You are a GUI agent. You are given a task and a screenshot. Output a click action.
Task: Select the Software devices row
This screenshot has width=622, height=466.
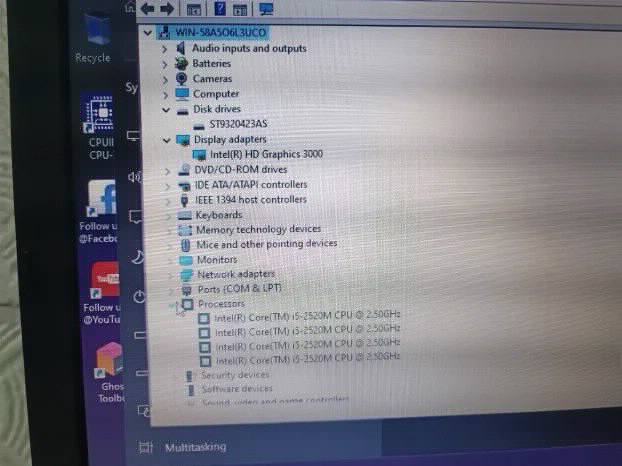237,389
